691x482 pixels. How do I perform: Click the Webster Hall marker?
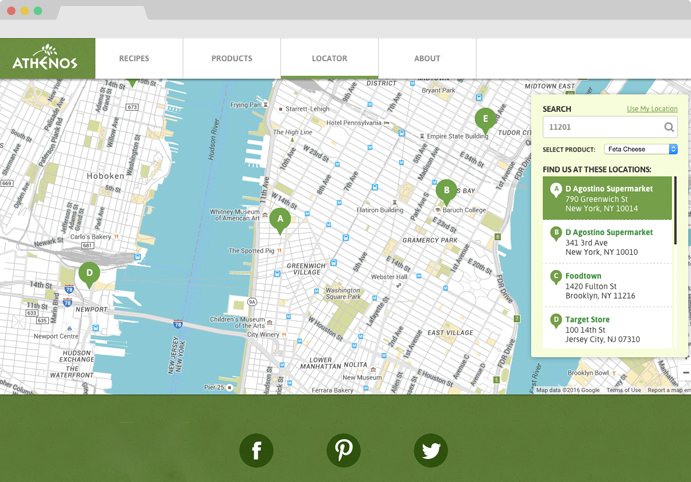[x=399, y=285]
